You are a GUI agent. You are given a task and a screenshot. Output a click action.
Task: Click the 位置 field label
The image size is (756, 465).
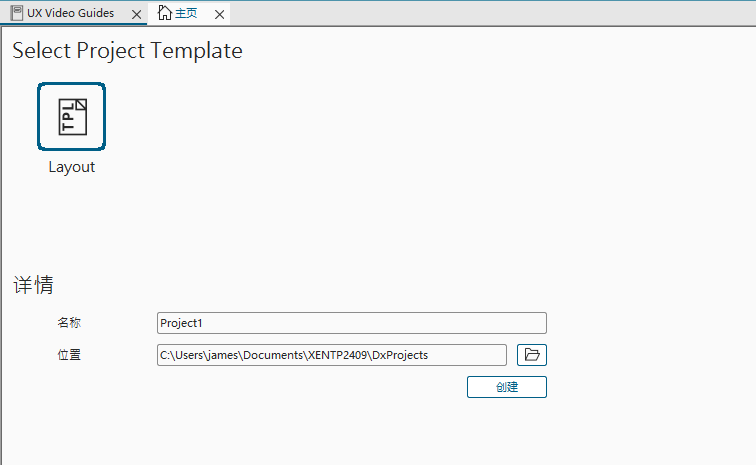69,355
